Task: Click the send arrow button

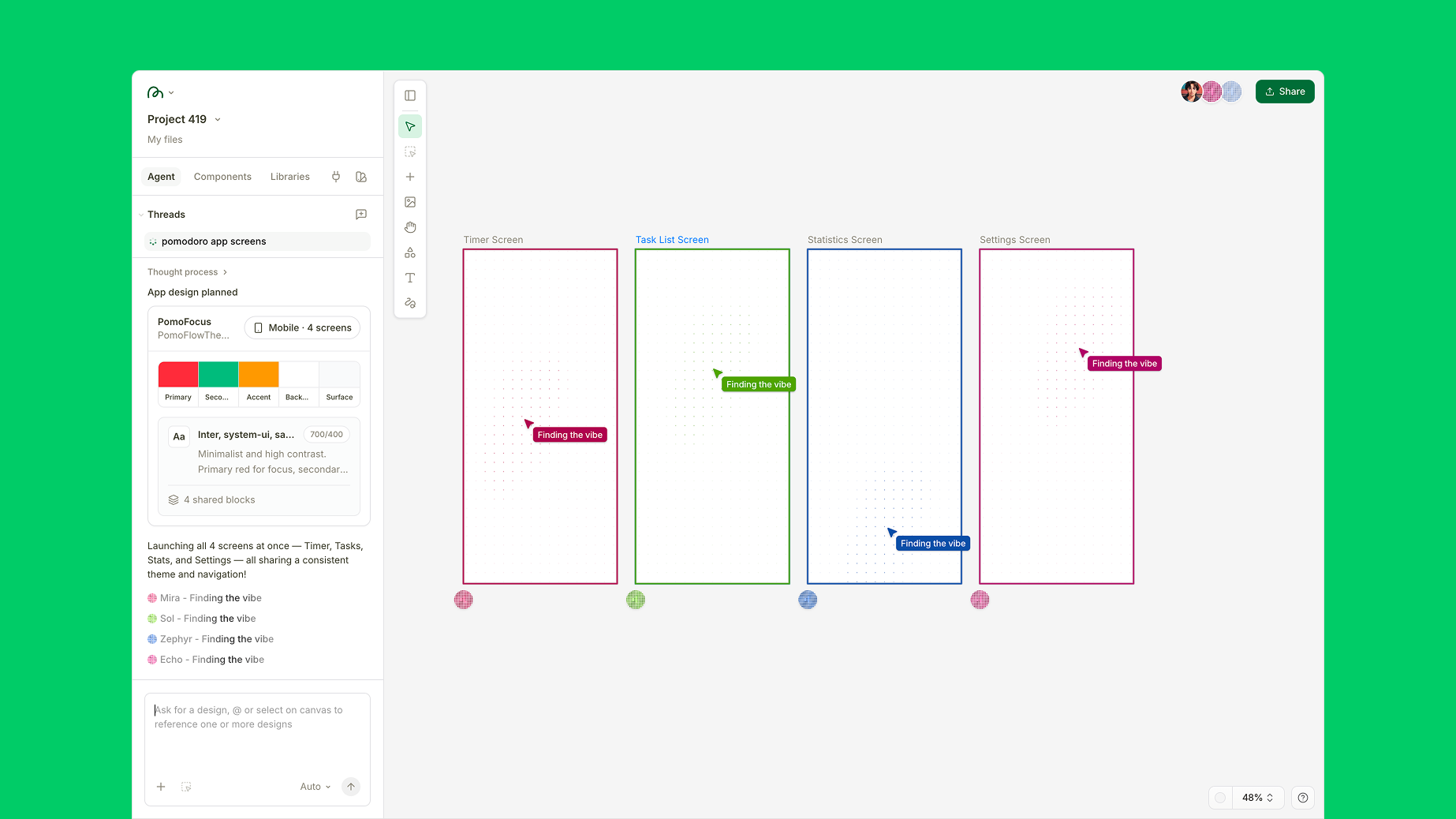Action: pyautogui.click(x=351, y=787)
